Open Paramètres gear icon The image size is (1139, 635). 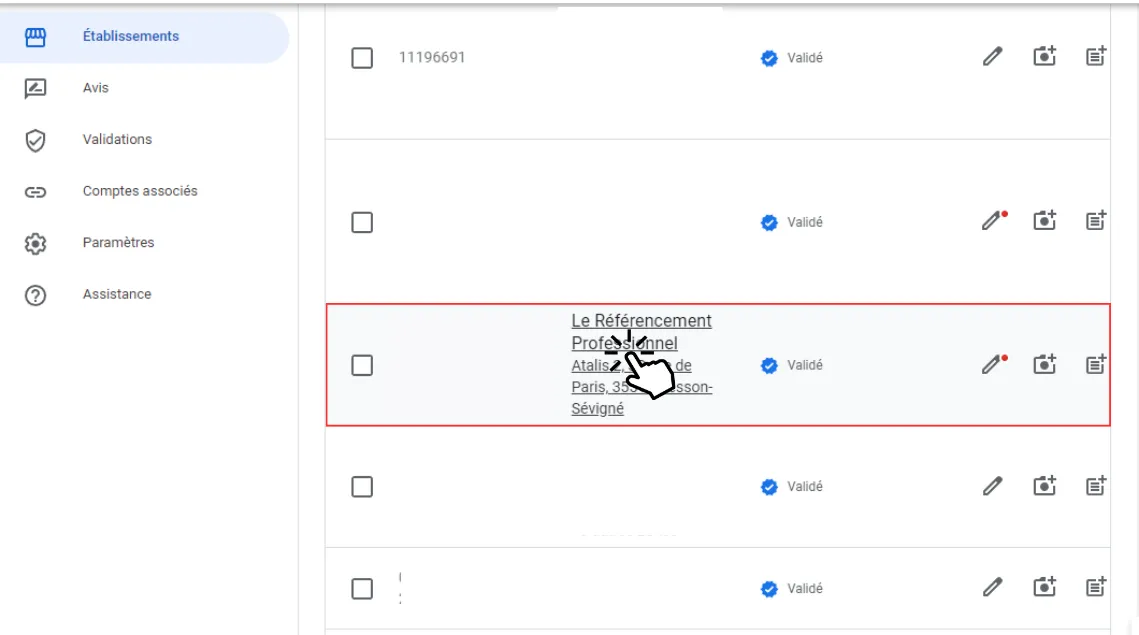pyautogui.click(x=35, y=243)
